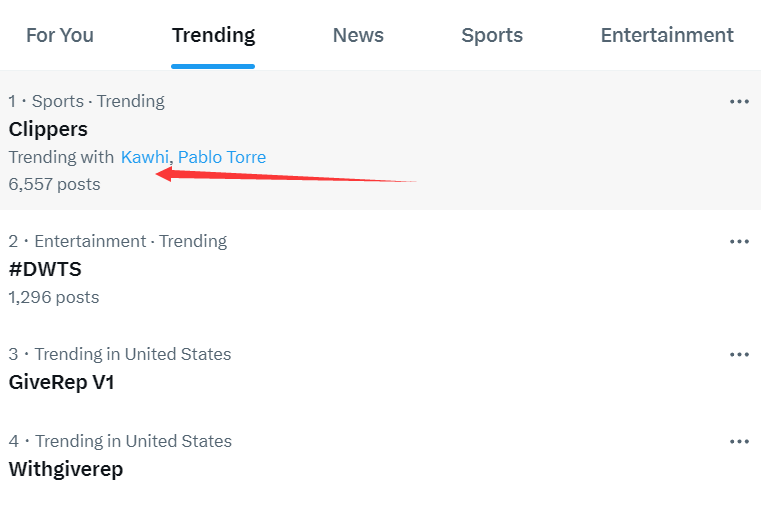Open the #DWTS trending topic
This screenshot has width=761, height=513.
[45, 269]
